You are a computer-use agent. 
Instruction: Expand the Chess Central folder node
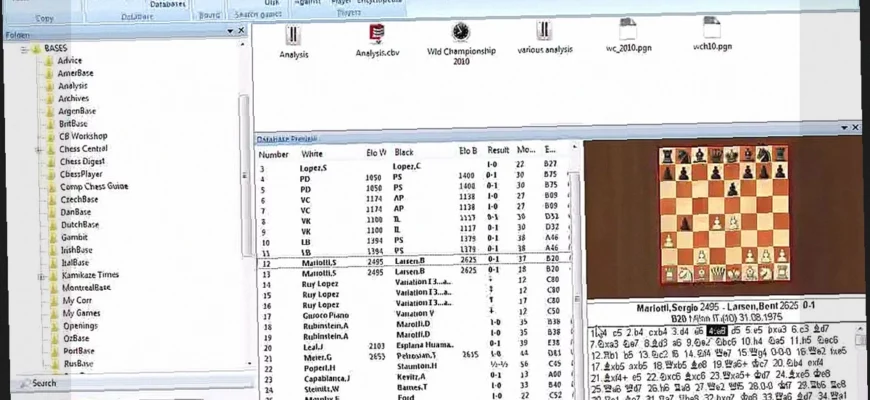coord(38,149)
